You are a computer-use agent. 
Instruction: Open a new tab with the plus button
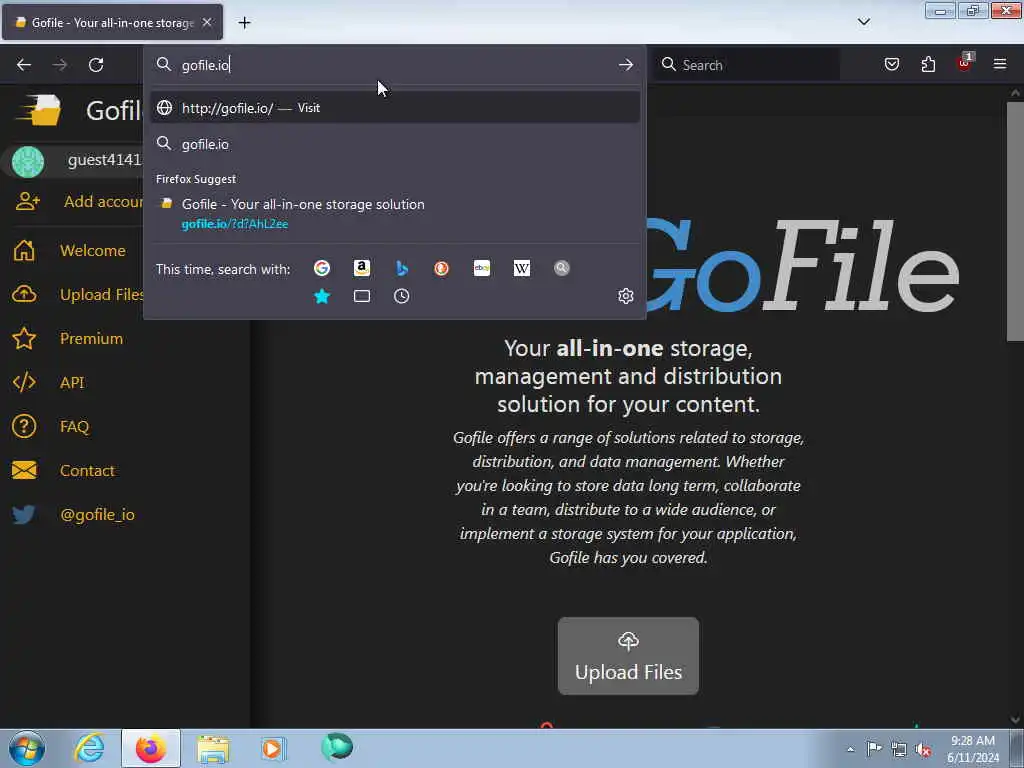tap(244, 23)
